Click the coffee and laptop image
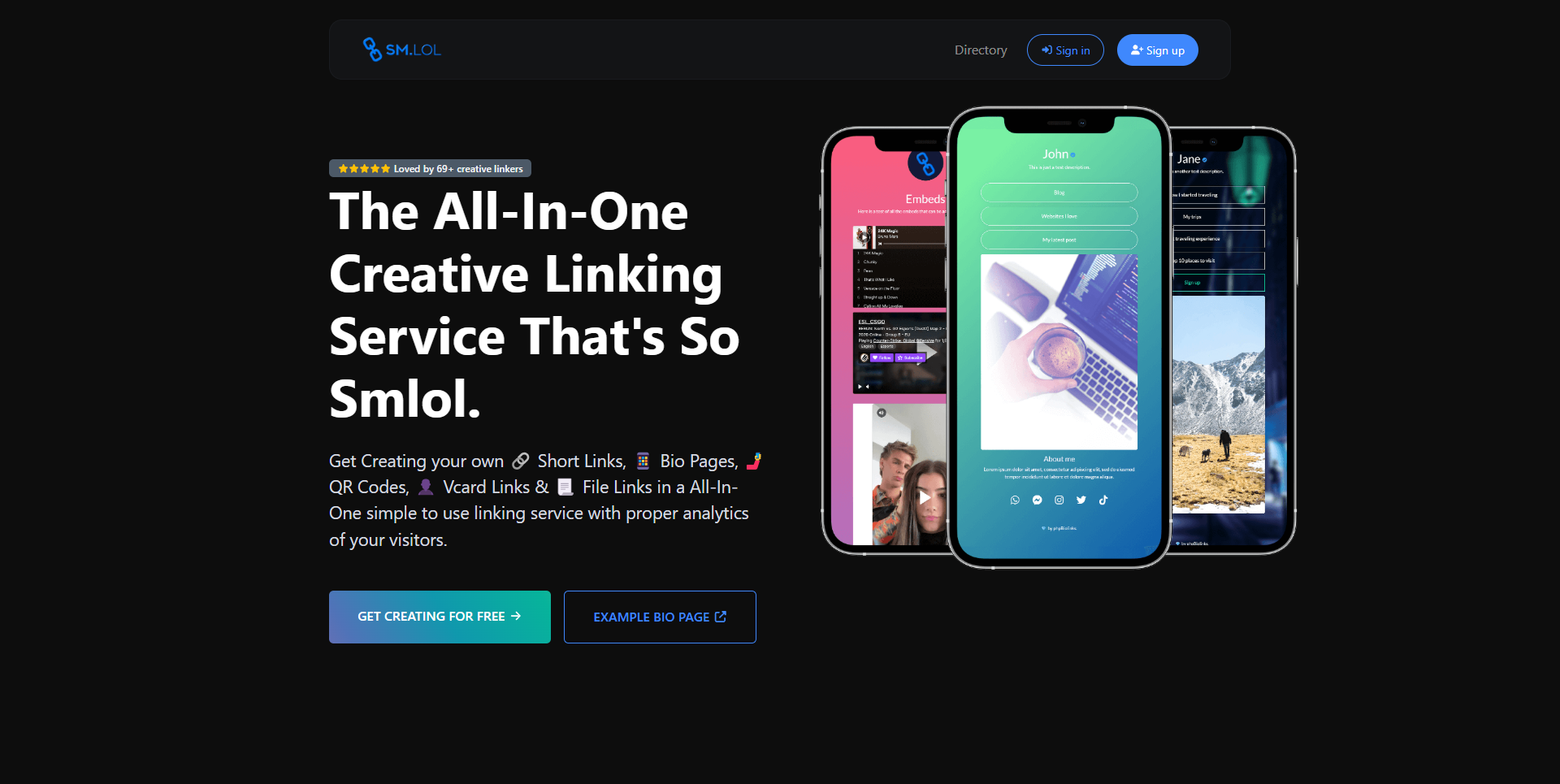The height and width of the screenshot is (784, 1560). point(1059,352)
